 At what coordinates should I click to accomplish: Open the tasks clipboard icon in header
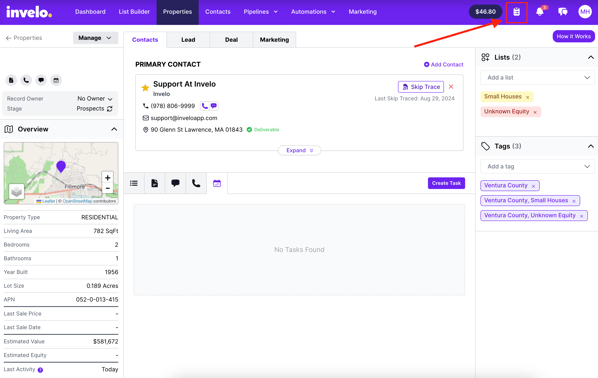[x=516, y=12]
